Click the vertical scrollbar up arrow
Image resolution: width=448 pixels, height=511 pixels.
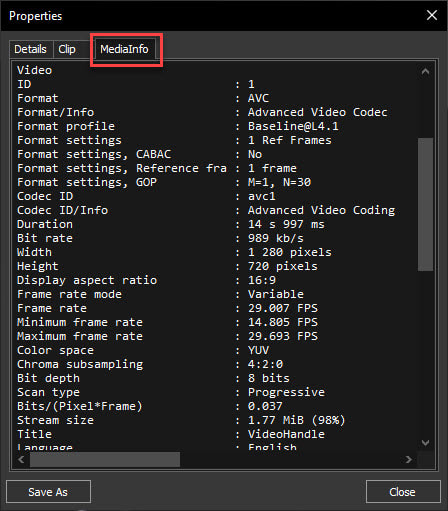pyautogui.click(x=425, y=71)
